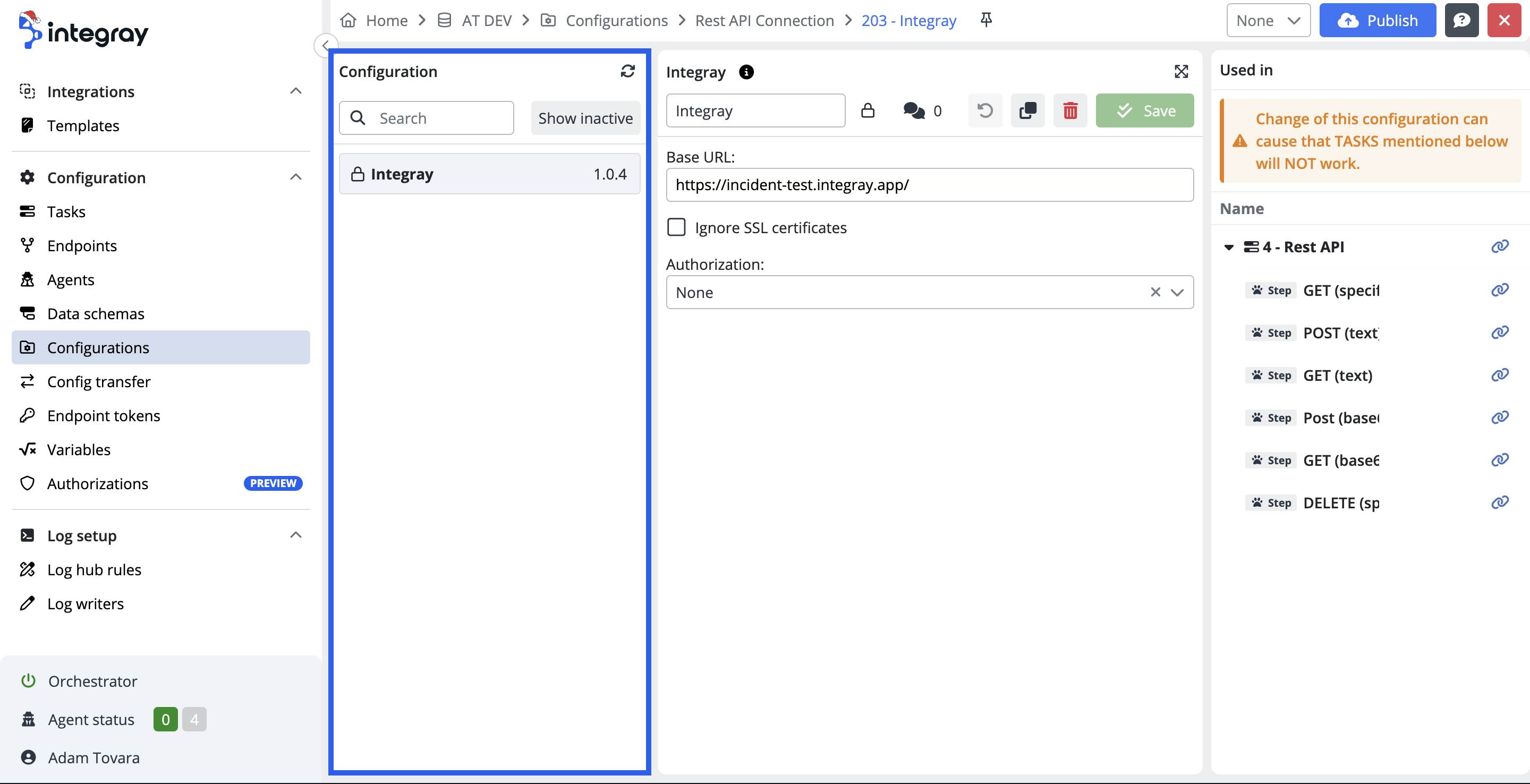The height and width of the screenshot is (784, 1530).
Task: Click the Publish button
Action: [x=1377, y=20]
